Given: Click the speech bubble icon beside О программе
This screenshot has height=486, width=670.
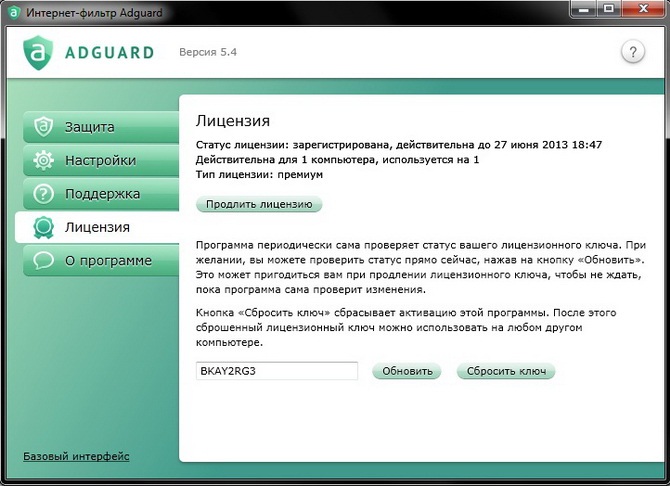Looking at the screenshot, I should 44,260.
